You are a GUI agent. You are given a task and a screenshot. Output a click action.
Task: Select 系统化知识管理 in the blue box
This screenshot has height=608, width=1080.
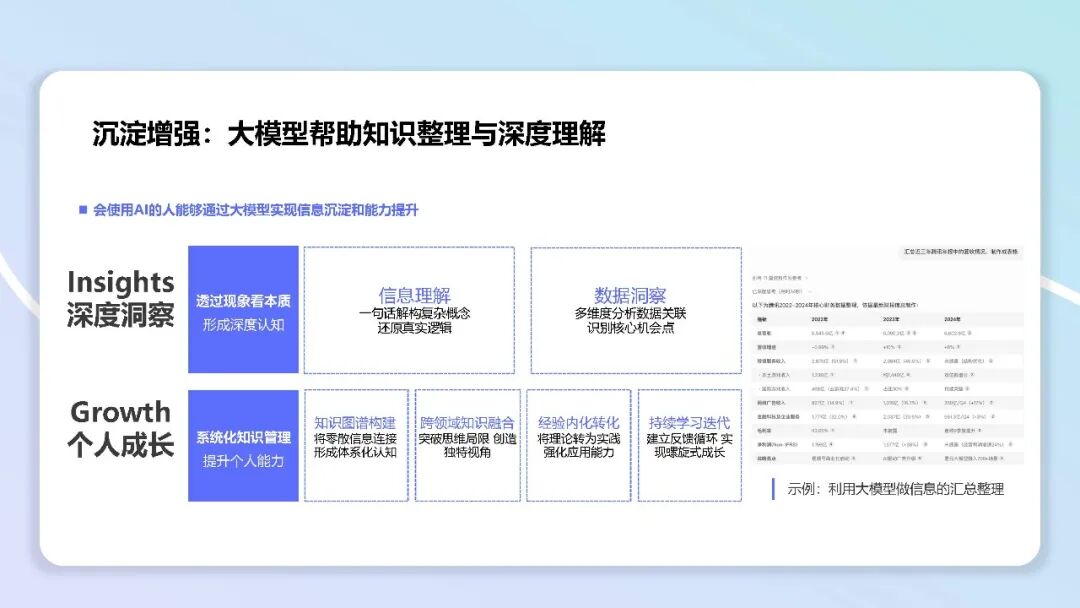tap(243, 437)
